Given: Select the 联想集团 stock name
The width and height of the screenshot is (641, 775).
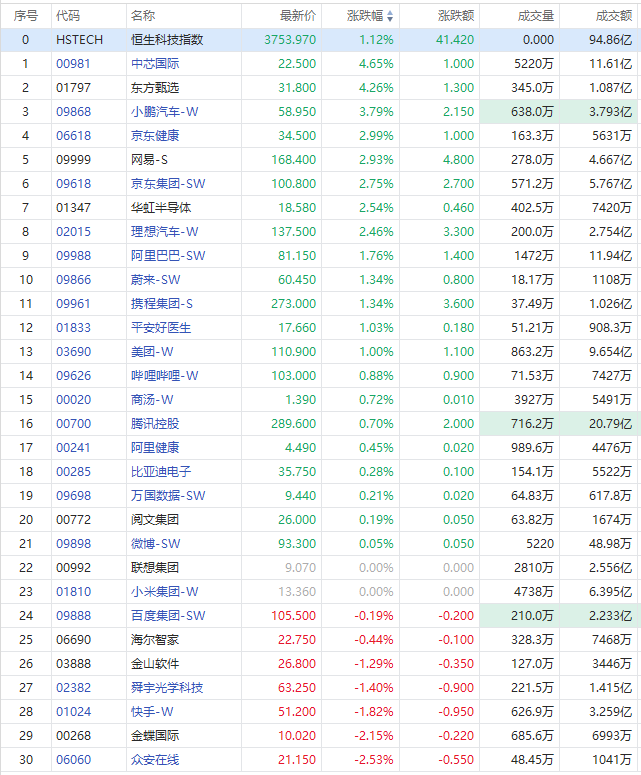Looking at the screenshot, I should (x=155, y=567).
